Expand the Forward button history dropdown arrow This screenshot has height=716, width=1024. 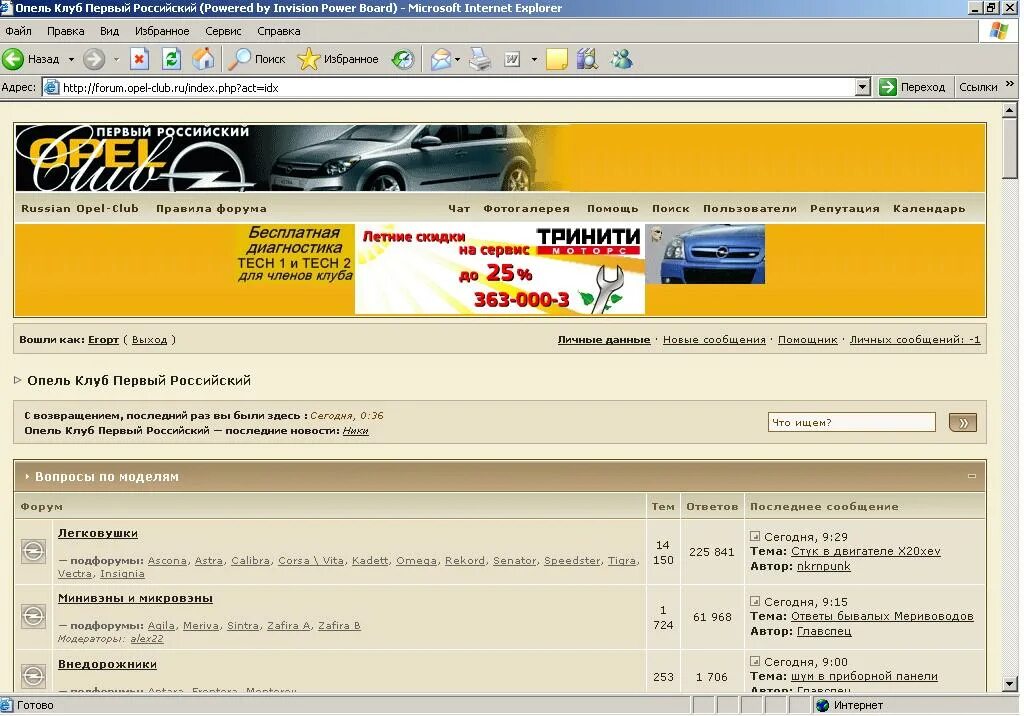[x=116, y=59]
